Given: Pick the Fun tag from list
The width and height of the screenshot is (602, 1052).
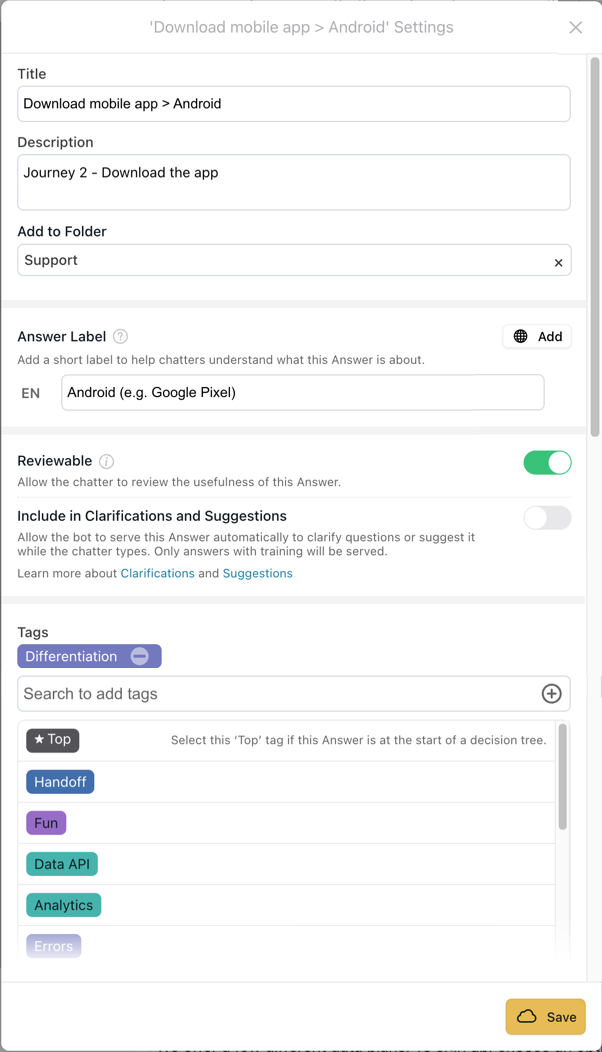Looking at the screenshot, I should point(46,823).
